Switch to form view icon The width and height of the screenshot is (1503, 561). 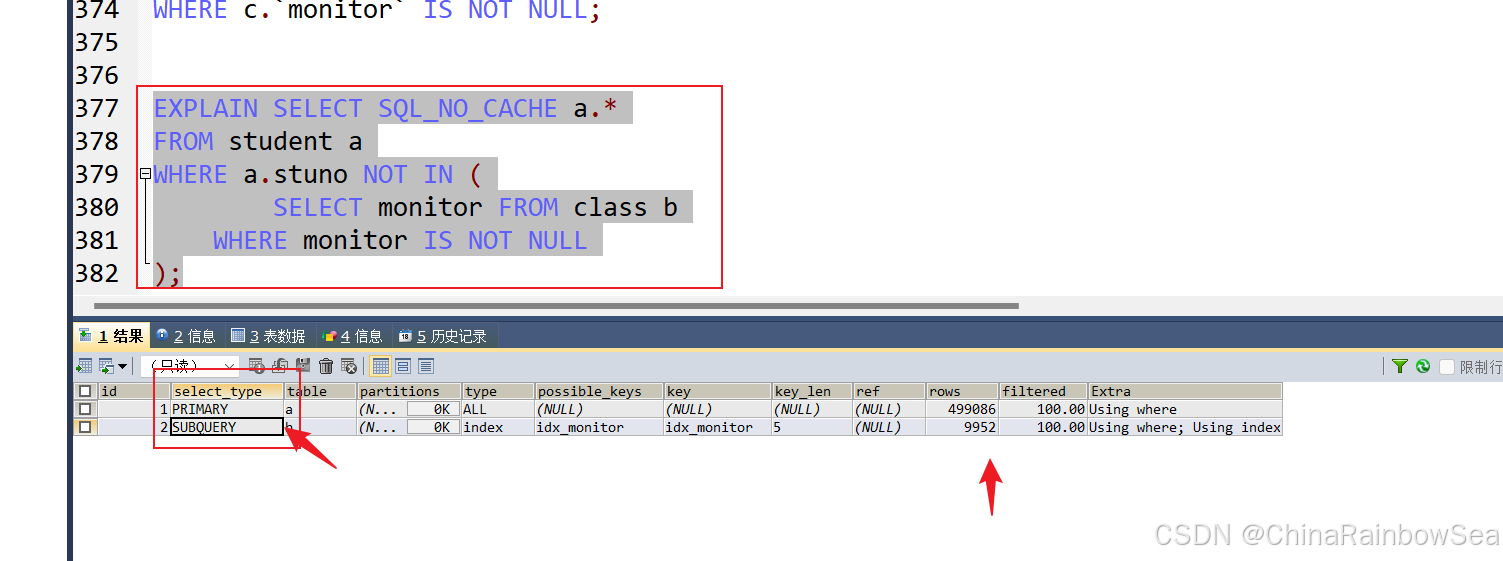click(x=403, y=366)
